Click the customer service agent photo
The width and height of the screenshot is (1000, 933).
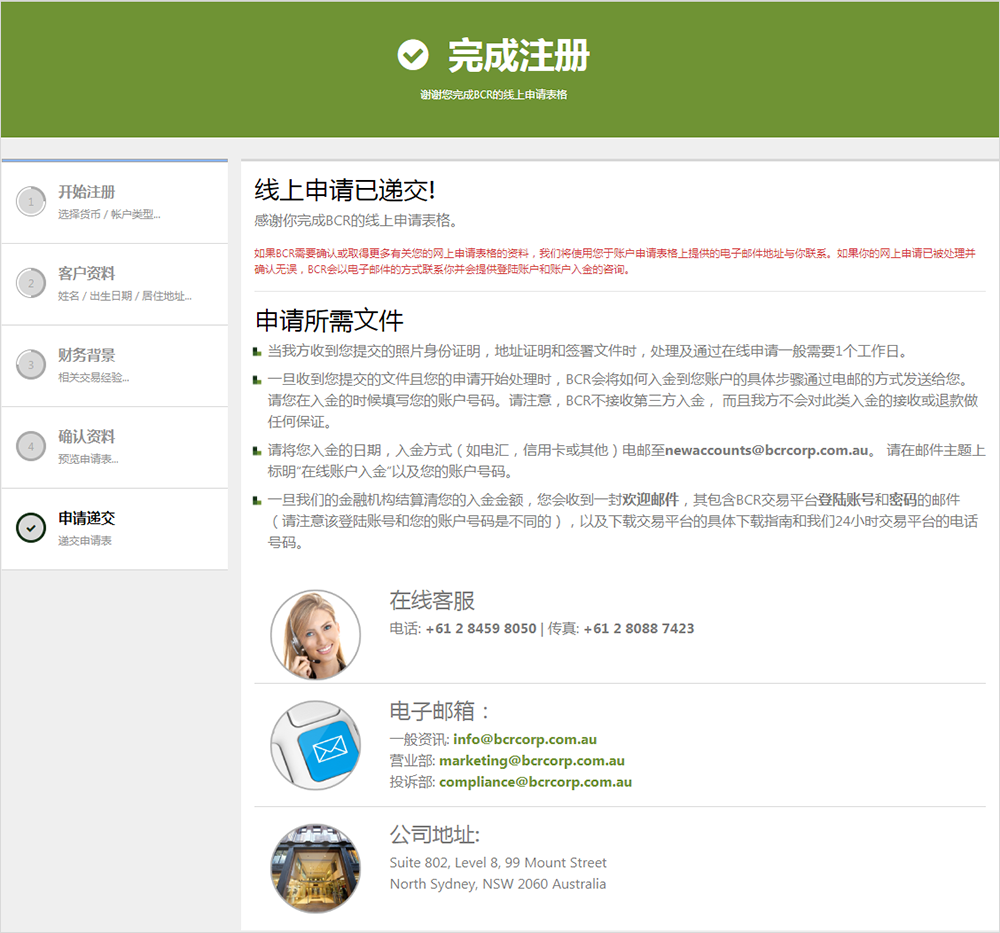[316, 635]
